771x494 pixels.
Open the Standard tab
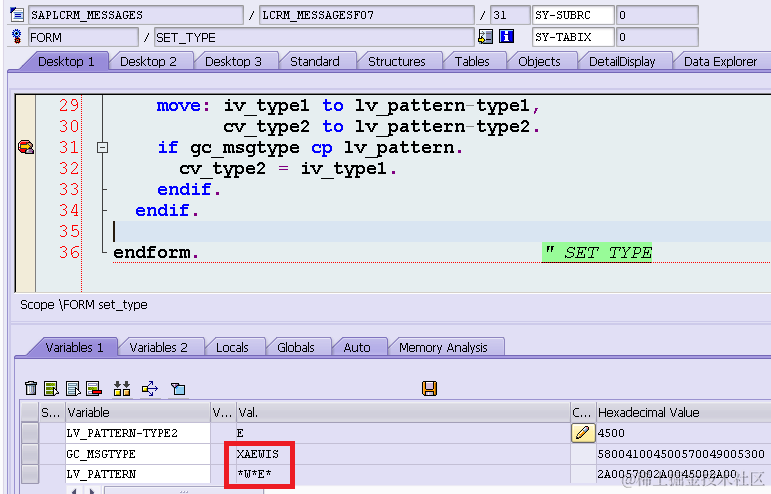coord(315,61)
